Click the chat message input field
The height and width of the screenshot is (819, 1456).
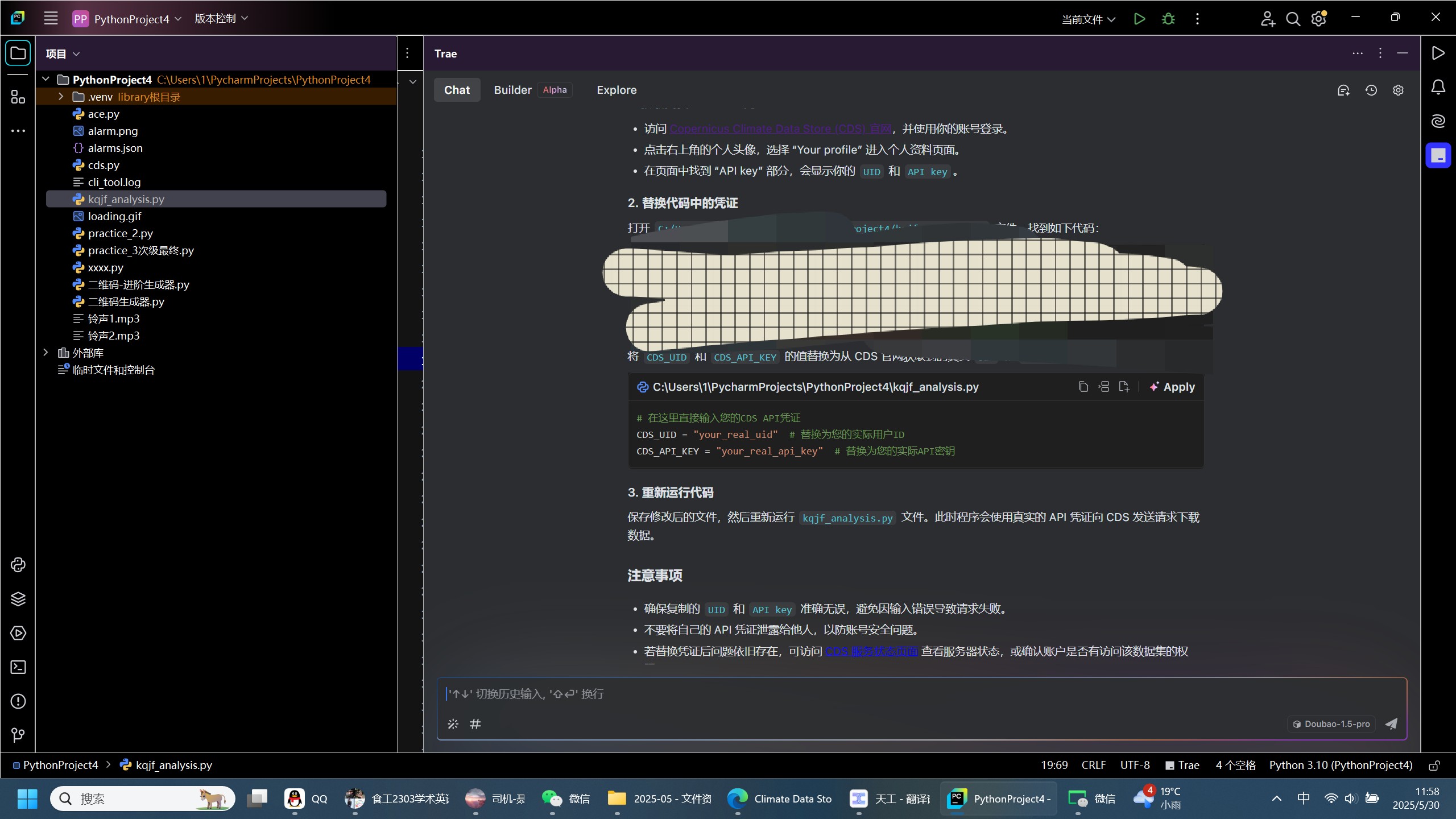[x=910, y=694]
